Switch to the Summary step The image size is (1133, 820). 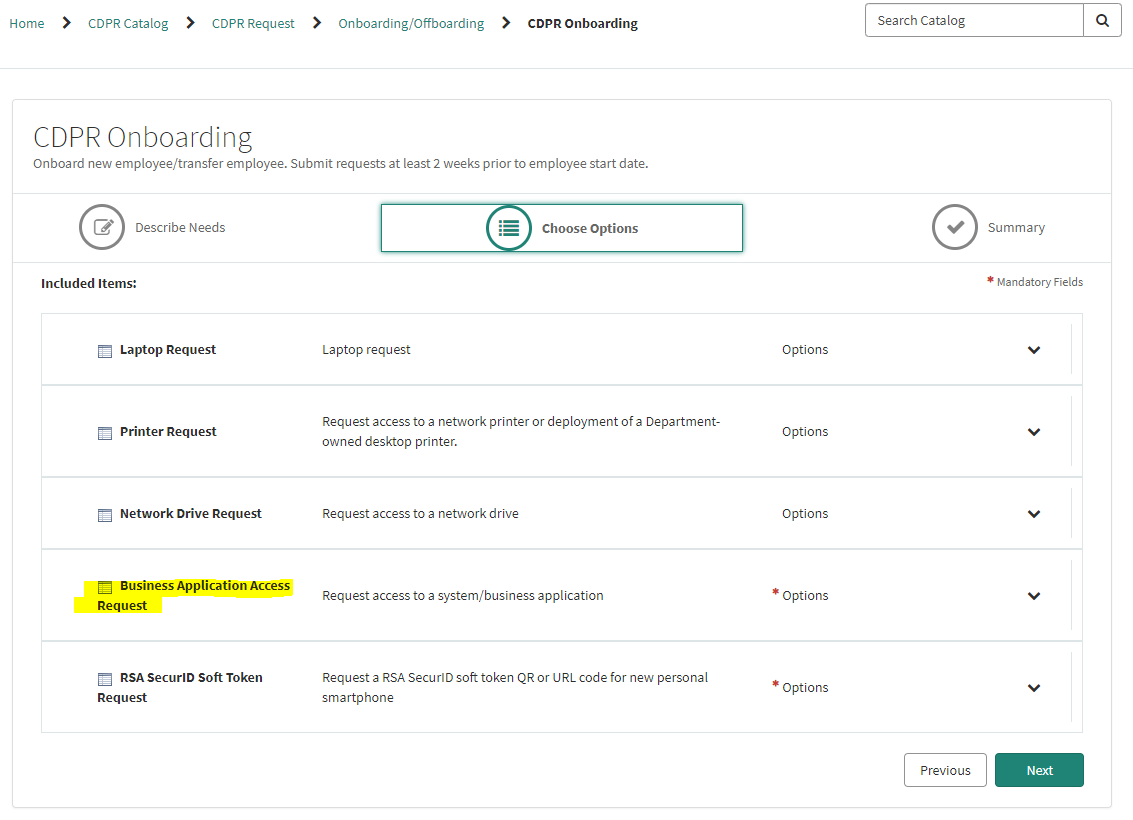(1015, 228)
